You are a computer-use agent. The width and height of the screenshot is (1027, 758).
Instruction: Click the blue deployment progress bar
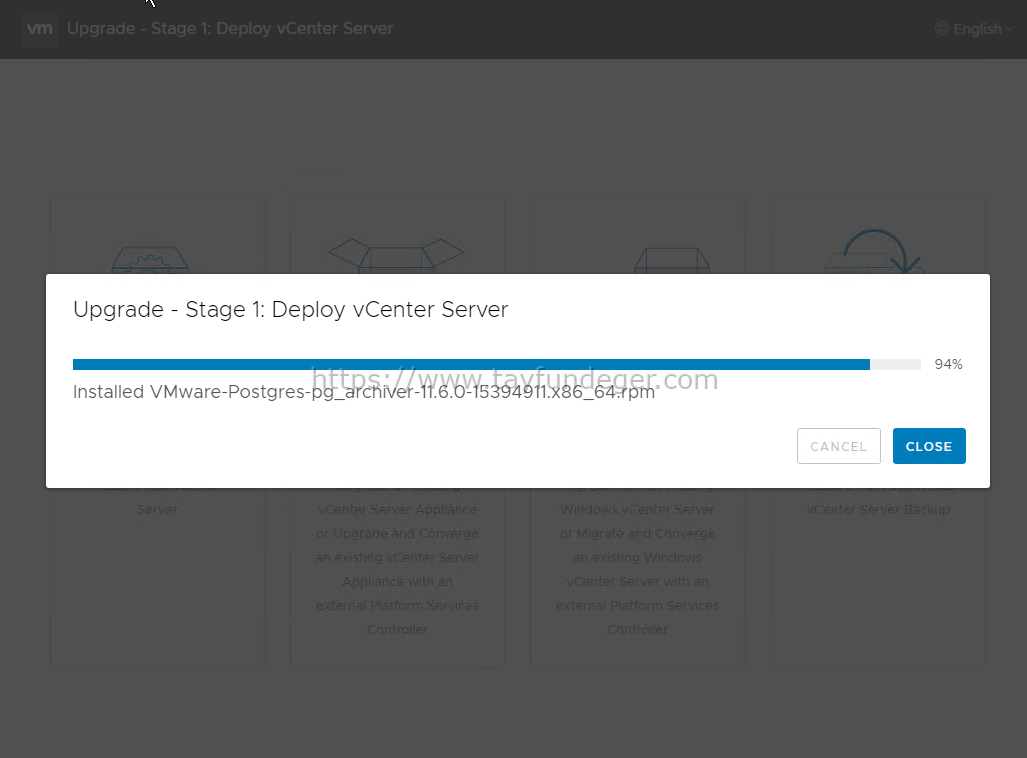pyautogui.click(x=496, y=364)
